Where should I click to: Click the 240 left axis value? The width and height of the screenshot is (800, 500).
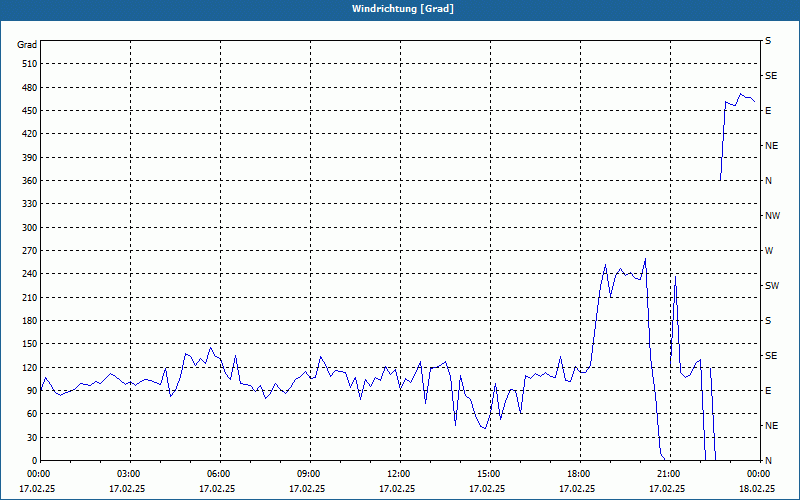click(30, 274)
